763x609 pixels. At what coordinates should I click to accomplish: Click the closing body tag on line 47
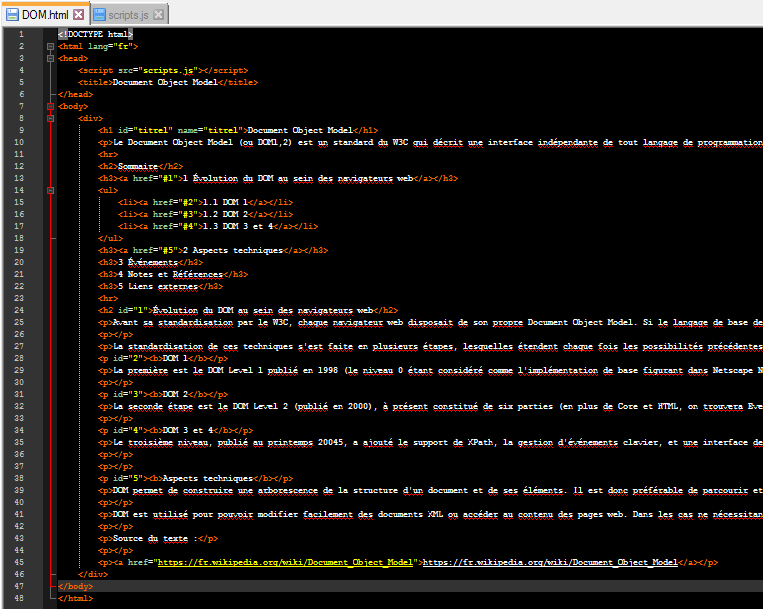(75, 586)
